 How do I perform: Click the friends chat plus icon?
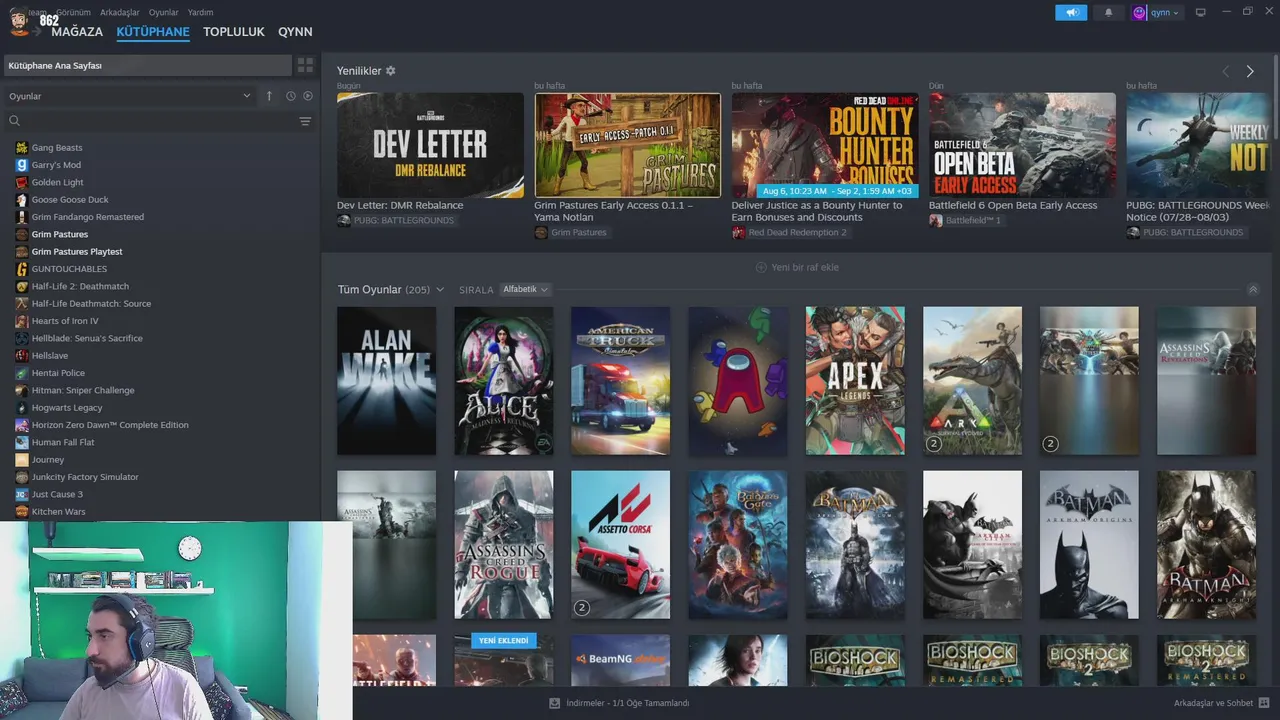coord(1265,703)
